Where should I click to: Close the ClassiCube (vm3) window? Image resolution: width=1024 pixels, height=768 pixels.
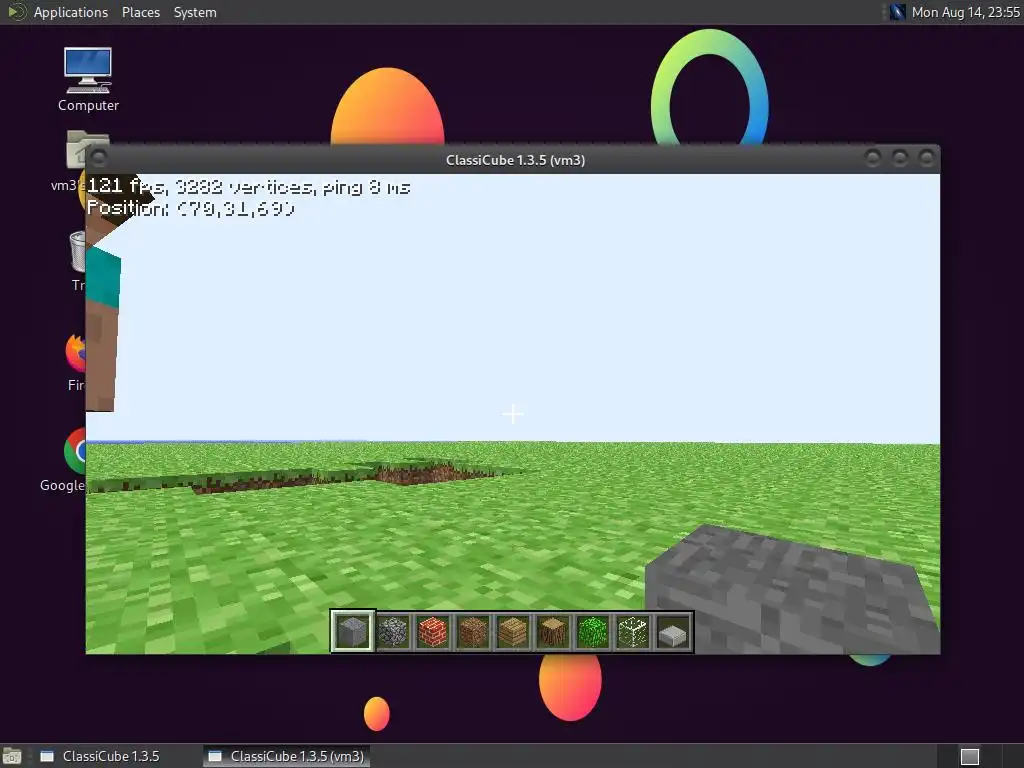coord(926,158)
